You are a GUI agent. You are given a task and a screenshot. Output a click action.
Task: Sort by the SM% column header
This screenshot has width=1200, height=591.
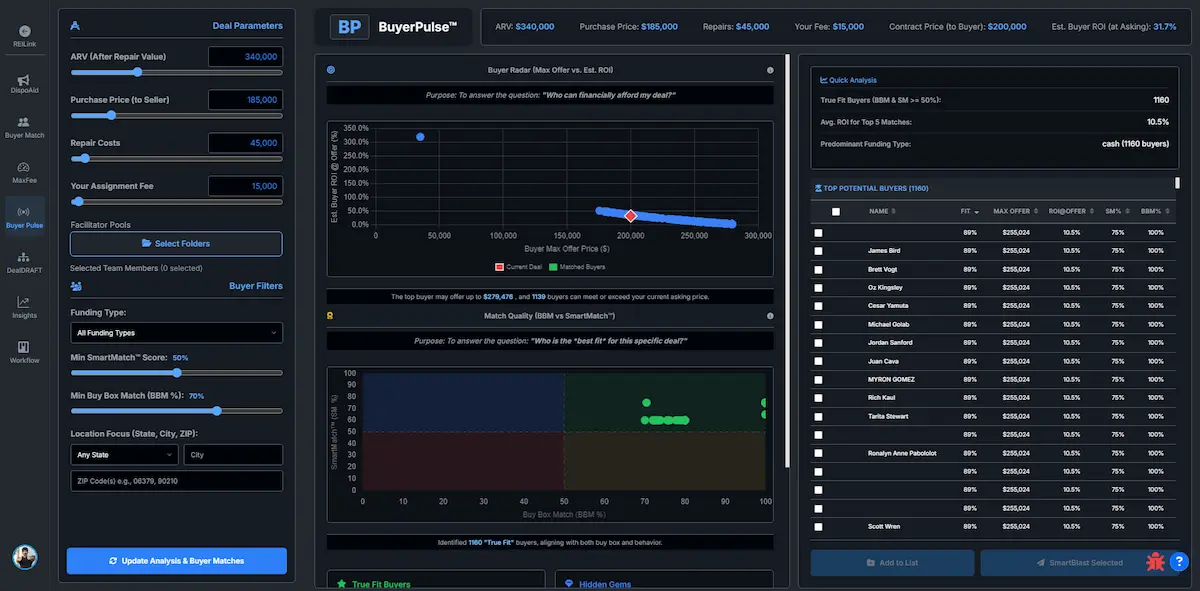tap(1117, 211)
